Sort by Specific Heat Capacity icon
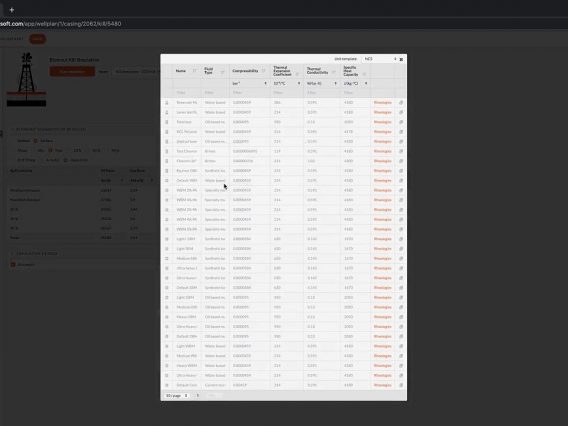The height and width of the screenshot is (426, 568). [364, 74]
